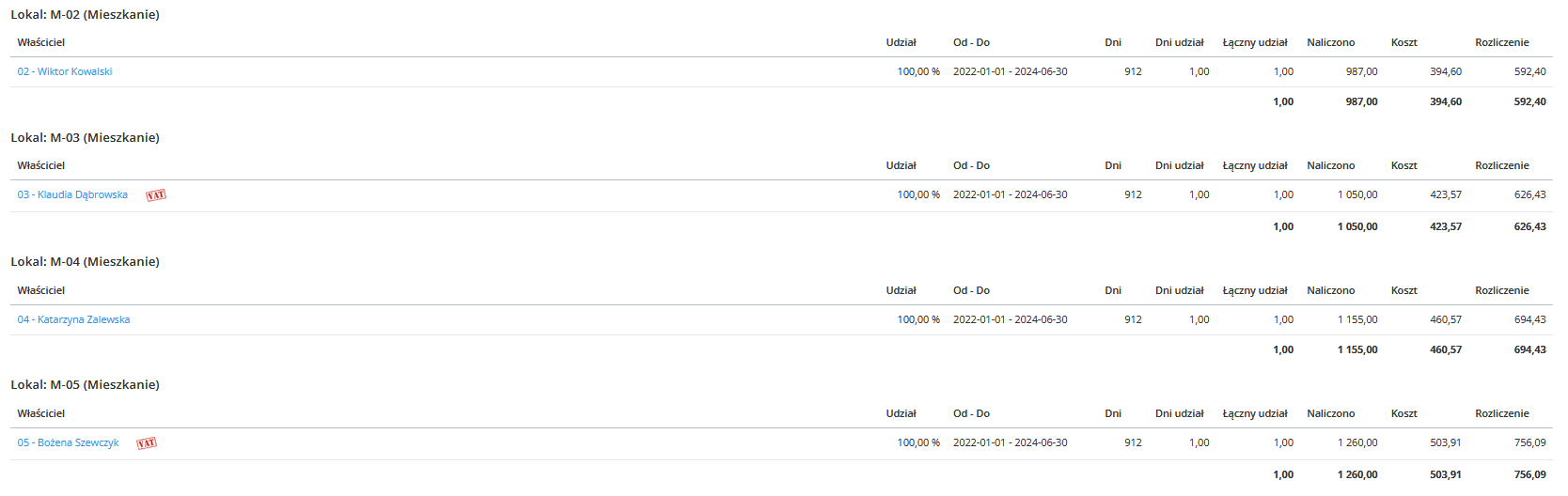
Task: Click the Lokal: M-03 (Mieszkanie) heading
Action: (85, 138)
